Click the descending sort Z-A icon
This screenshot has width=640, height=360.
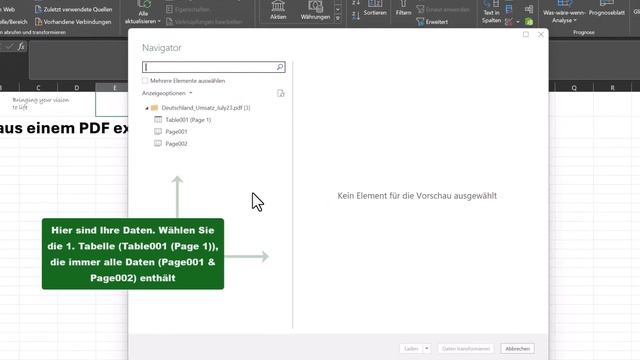pyautogui.click(x=356, y=16)
